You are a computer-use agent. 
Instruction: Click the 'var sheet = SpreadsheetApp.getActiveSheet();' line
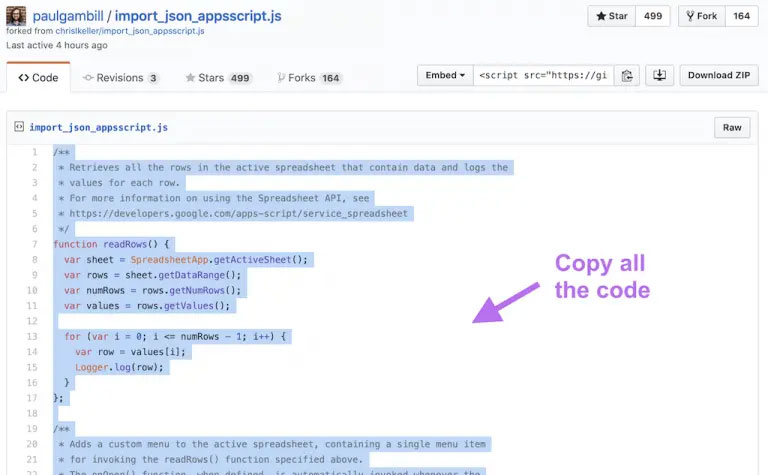pyautogui.click(x=186, y=260)
